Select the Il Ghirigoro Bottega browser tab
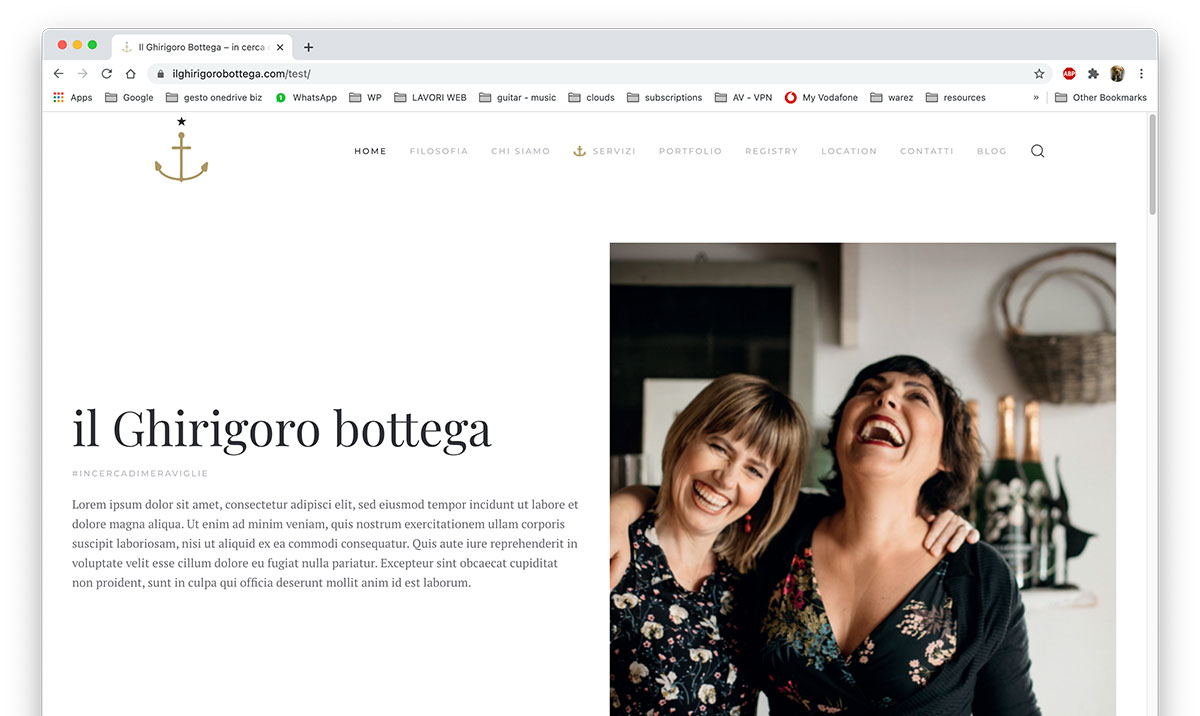The width and height of the screenshot is (1200, 716). coord(204,47)
